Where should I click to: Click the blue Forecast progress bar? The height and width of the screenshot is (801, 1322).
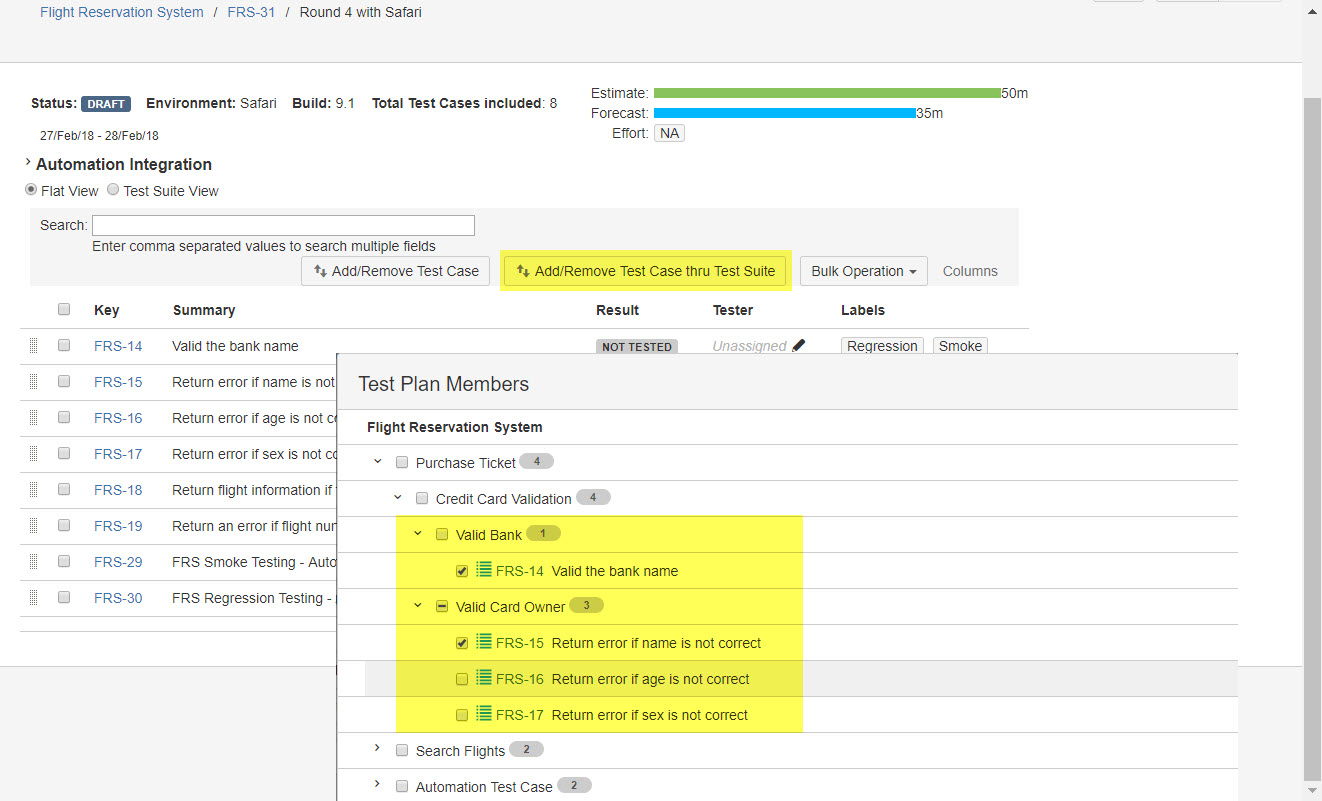point(784,113)
